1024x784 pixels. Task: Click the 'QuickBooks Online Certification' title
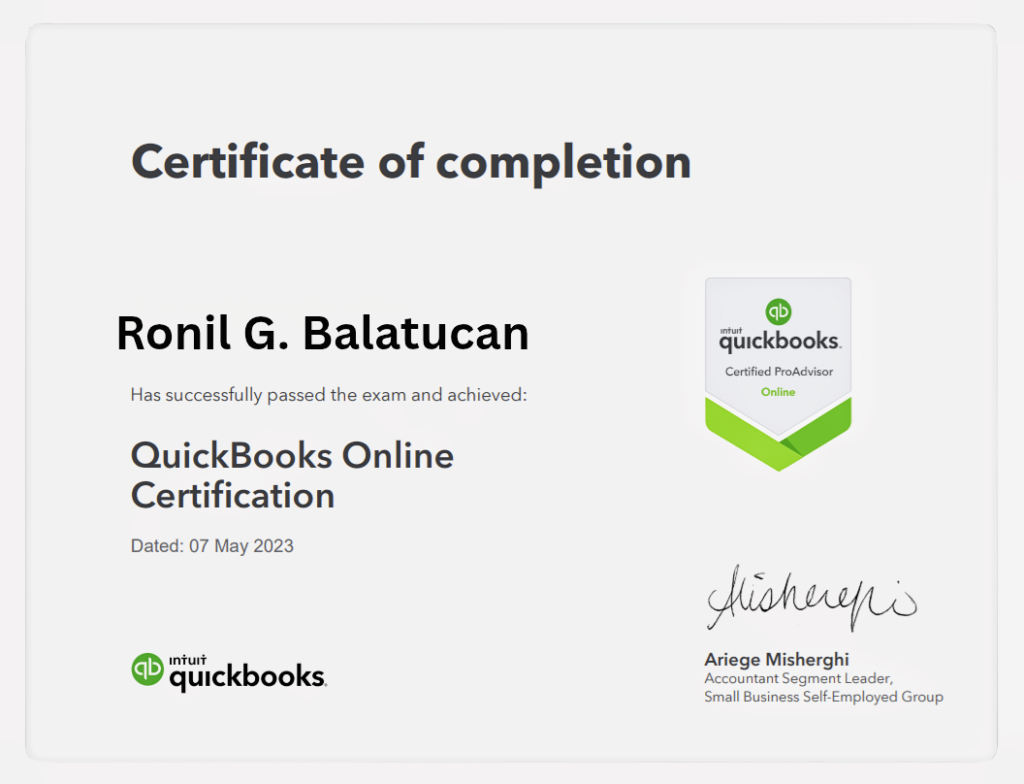292,476
